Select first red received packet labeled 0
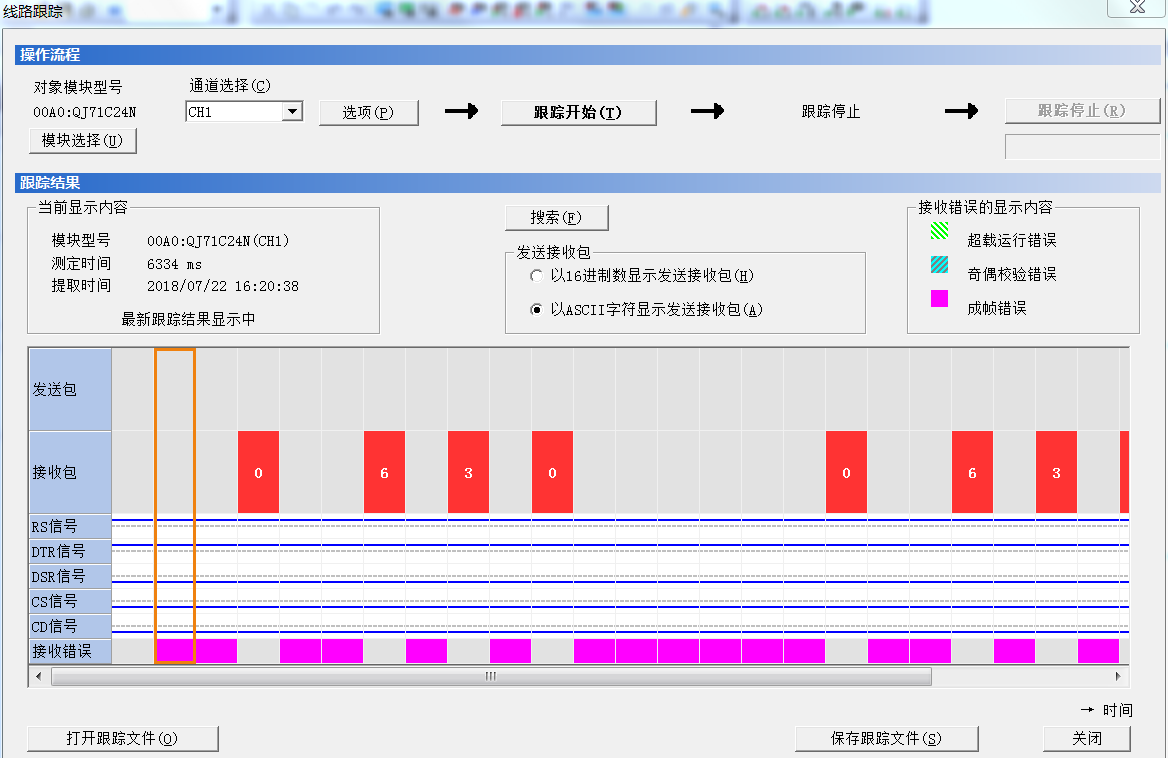Image resolution: width=1168 pixels, height=758 pixels. tap(258, 472)
